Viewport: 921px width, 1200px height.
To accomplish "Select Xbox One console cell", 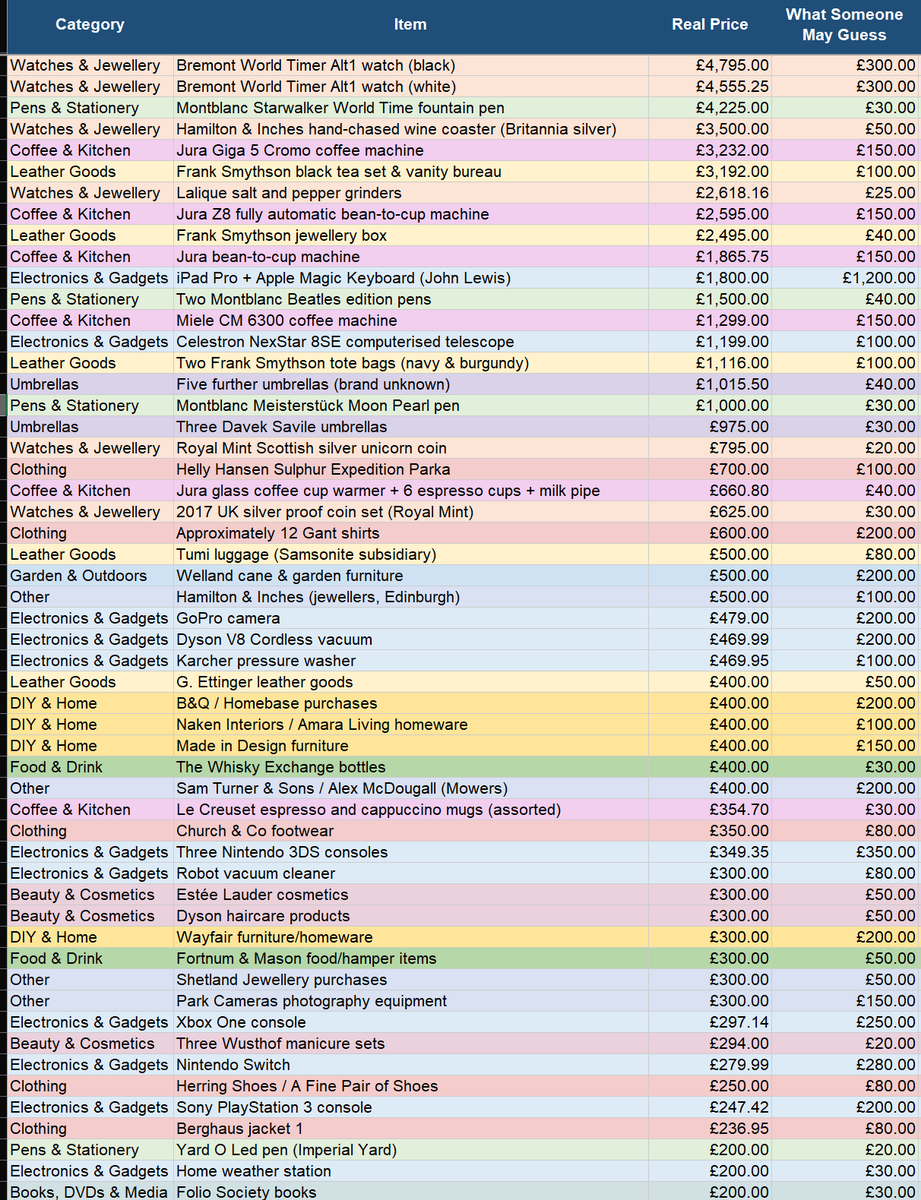I will (411, 1022).
